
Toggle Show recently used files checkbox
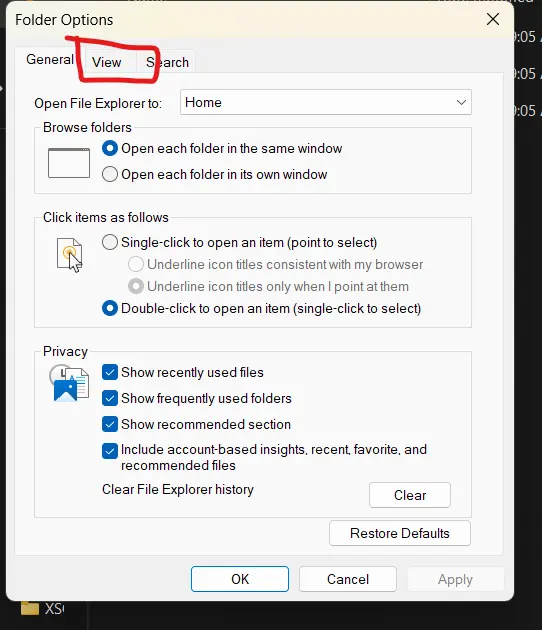(110, 372)
